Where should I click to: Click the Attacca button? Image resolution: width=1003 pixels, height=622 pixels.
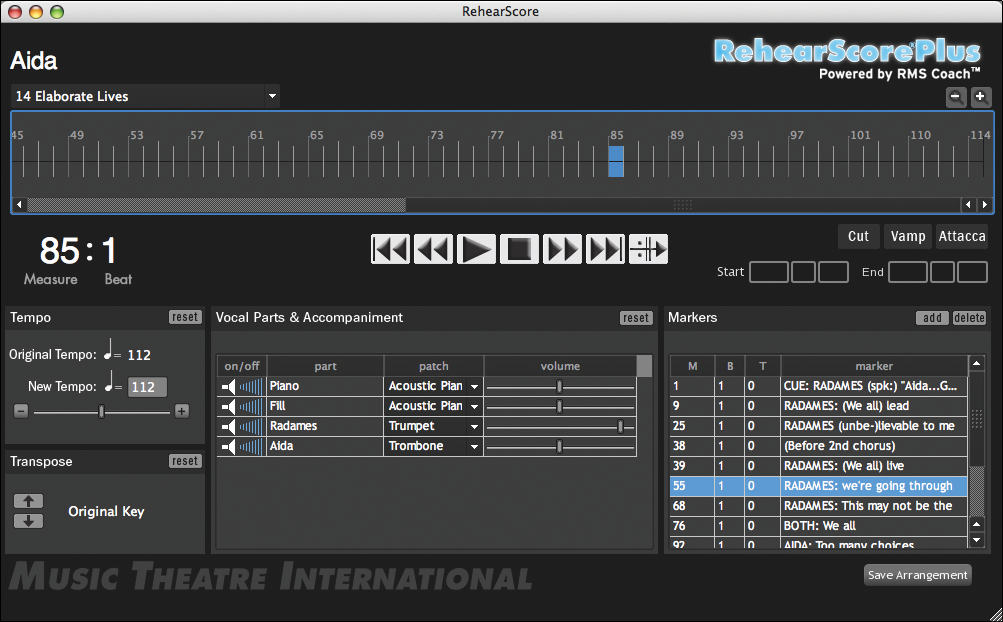pos(961,236)
